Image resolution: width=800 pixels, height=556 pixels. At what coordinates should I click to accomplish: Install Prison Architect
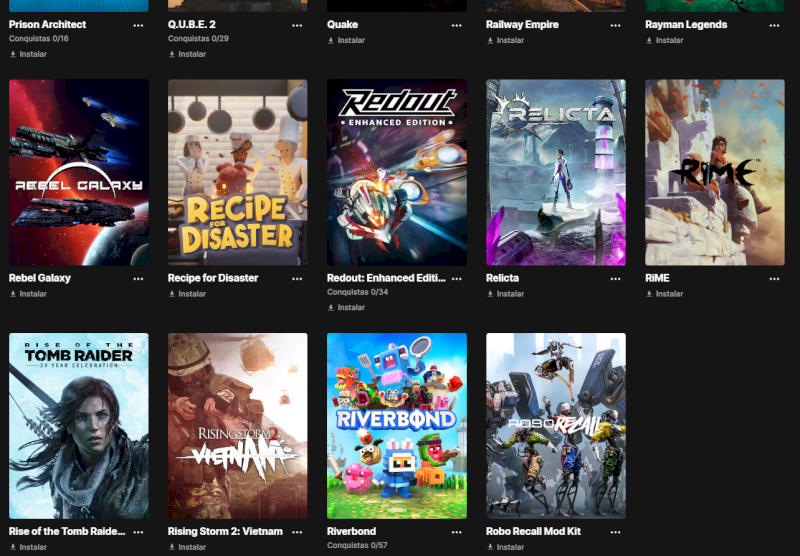[x=29, y=54]
